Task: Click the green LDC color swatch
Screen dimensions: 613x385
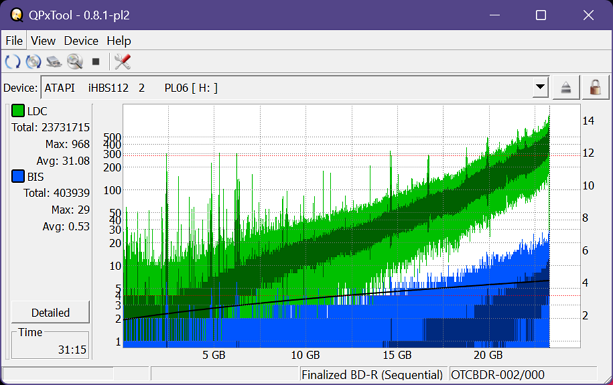Action: pos(18,111)
